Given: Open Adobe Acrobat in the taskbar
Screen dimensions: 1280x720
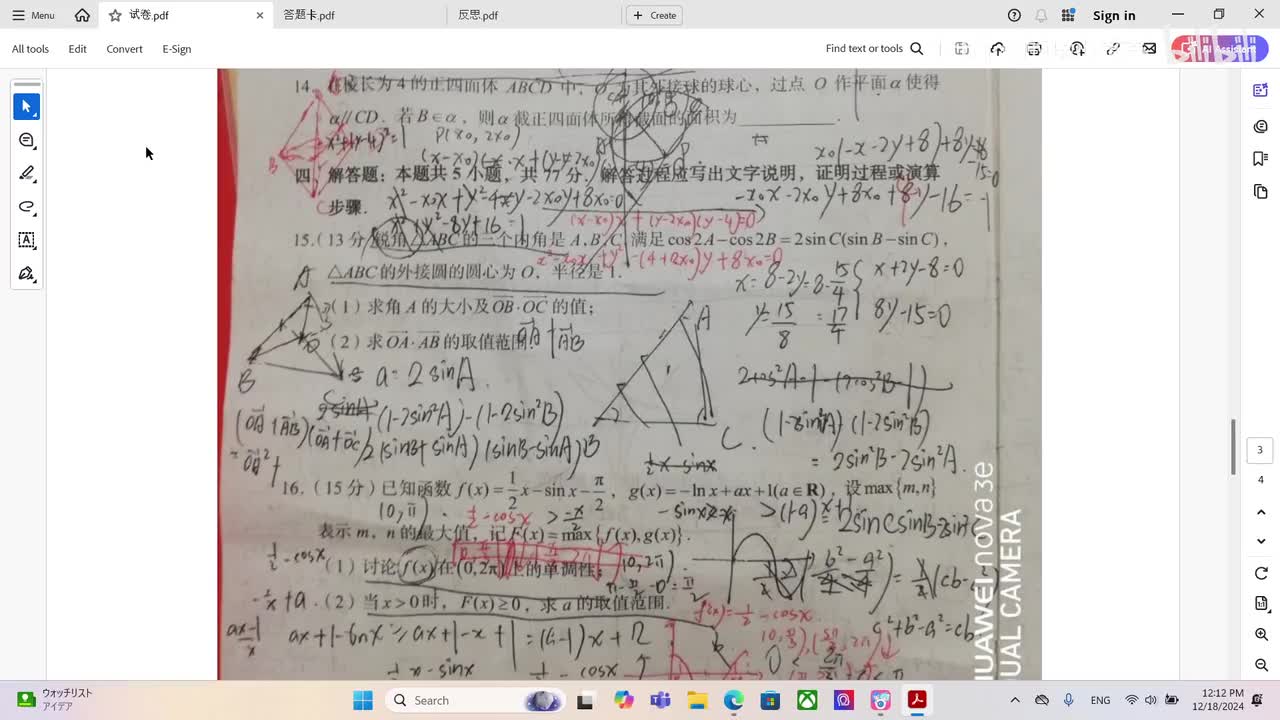Looking at the screenshot, I should tap(917, 700).
